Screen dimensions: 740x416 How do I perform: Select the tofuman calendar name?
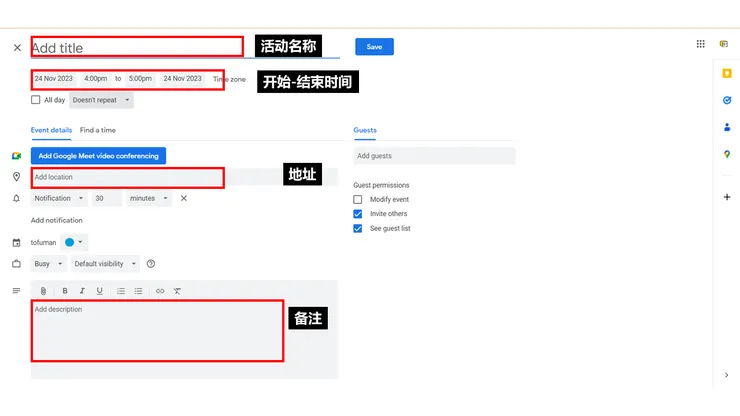(43, 243)
